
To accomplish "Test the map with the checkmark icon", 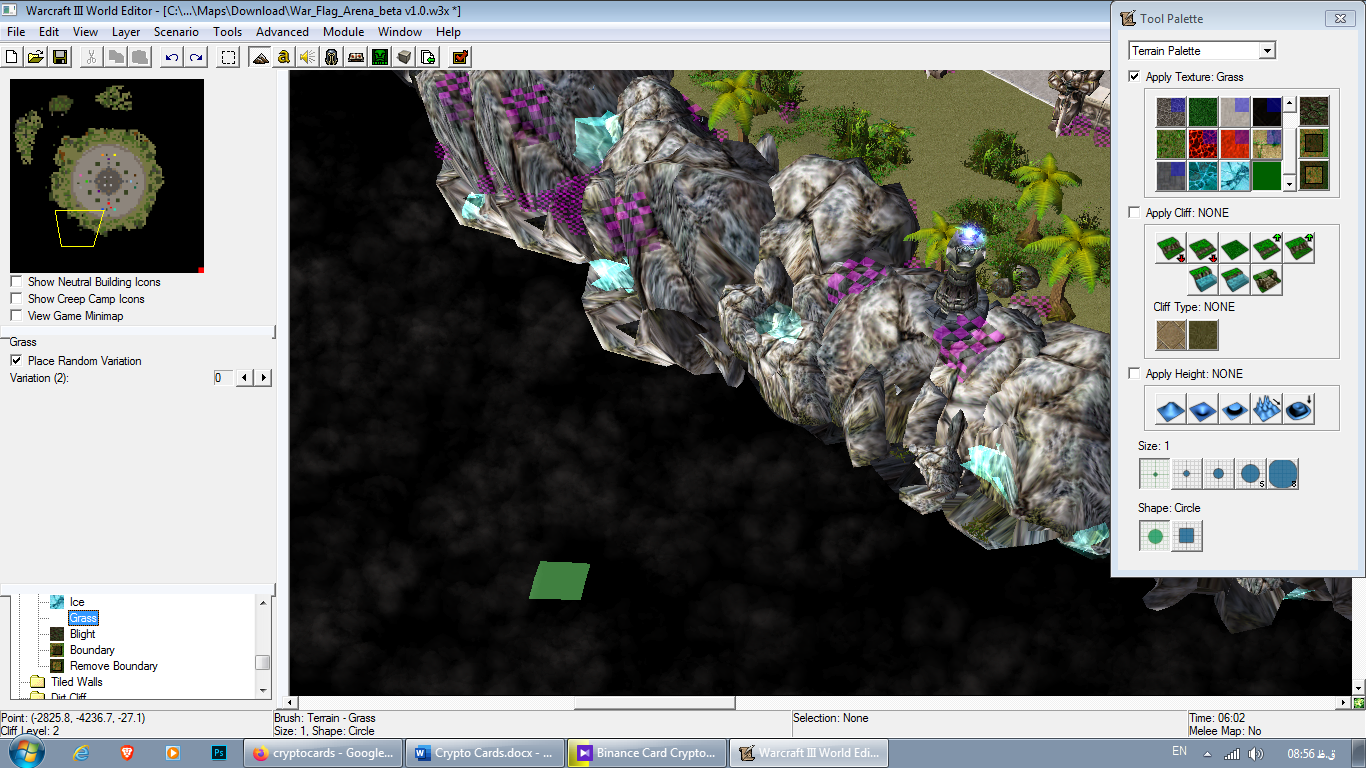I will (x=460, y=57).
